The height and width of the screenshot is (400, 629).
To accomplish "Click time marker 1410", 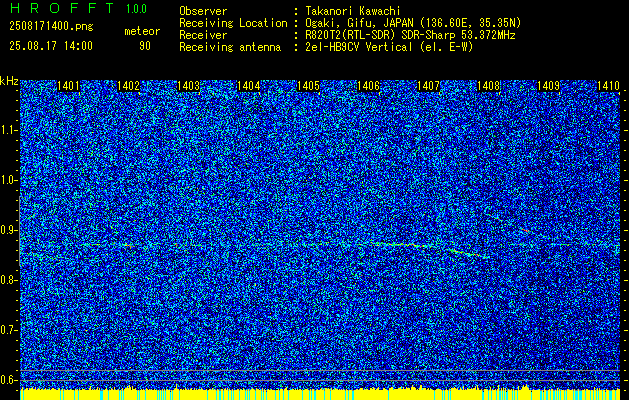I will 608,85.
